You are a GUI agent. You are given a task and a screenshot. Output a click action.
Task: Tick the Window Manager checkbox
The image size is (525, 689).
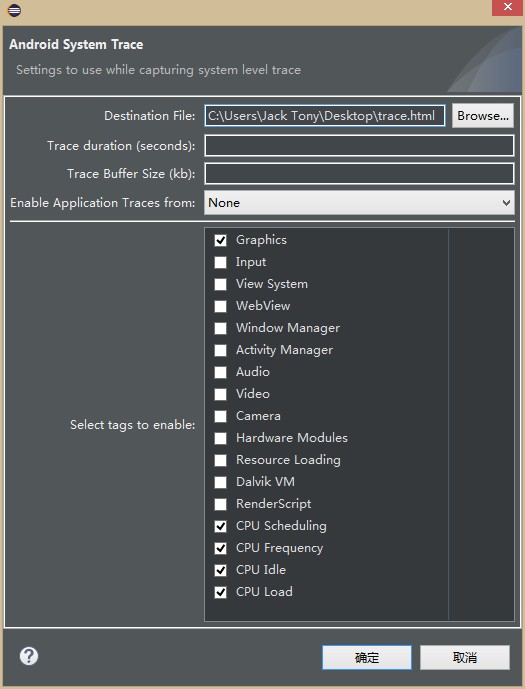(220, 328)
